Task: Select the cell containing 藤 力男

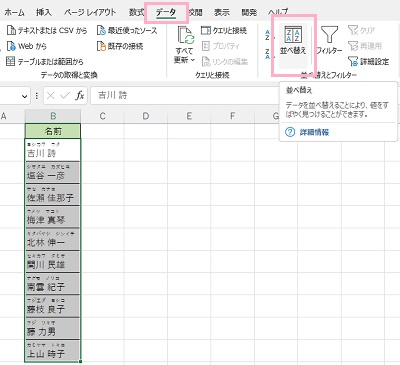Action: [53, 328]
